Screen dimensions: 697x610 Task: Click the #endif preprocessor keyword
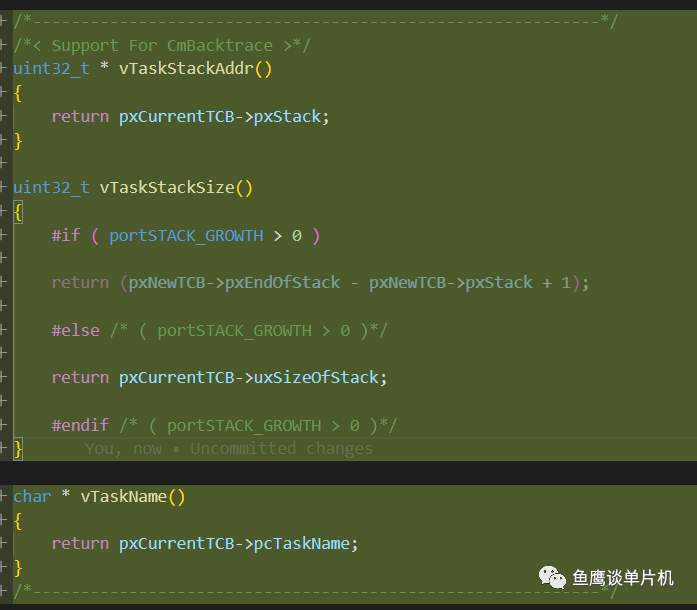tap(80, 425)
